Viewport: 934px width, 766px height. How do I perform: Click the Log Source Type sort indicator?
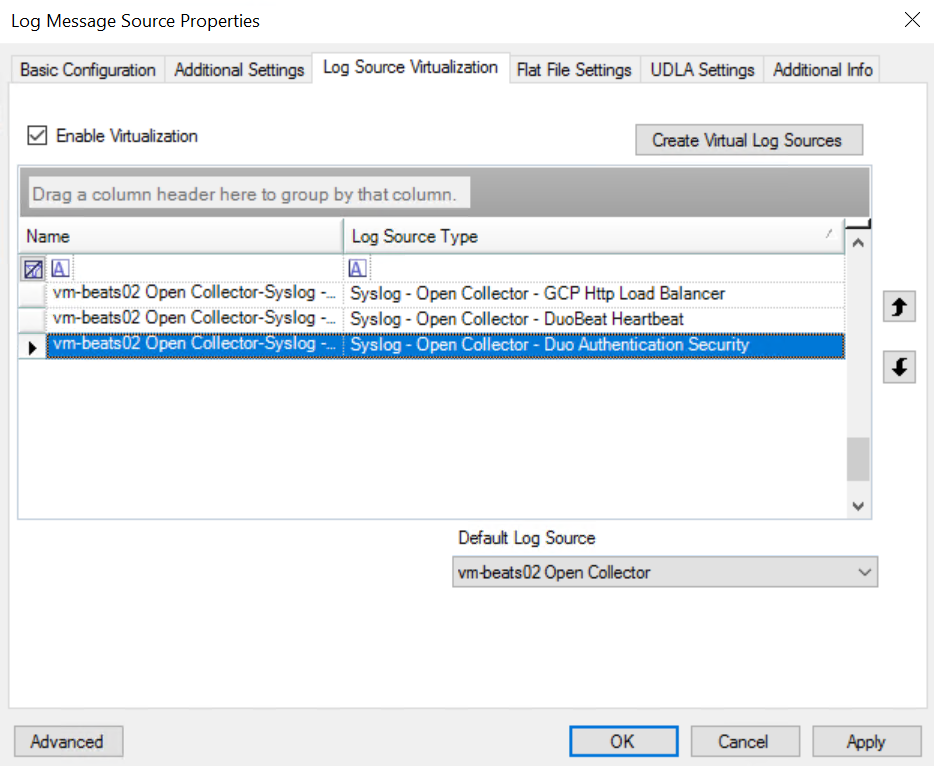(828, 234)
